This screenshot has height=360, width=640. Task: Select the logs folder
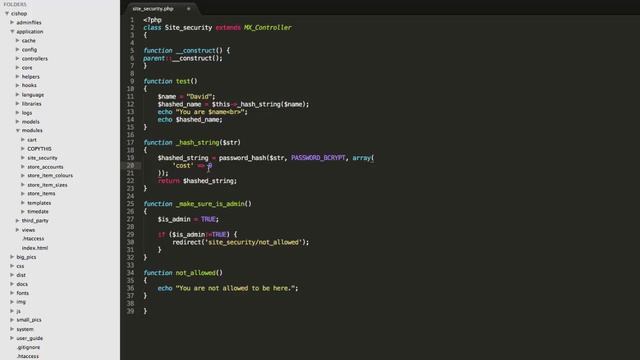click(x=27, y=113)
